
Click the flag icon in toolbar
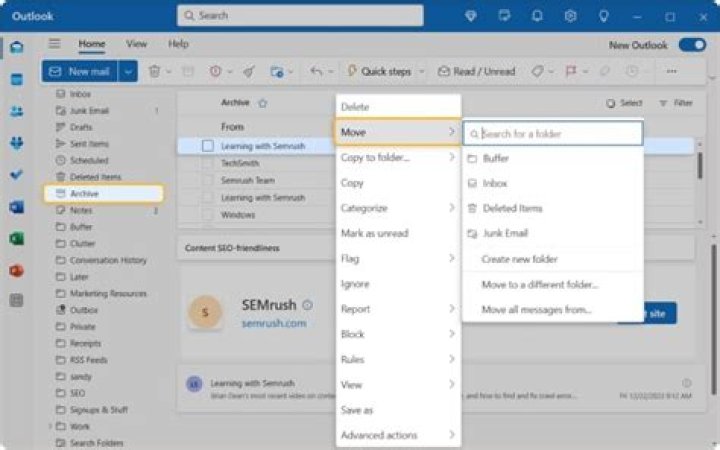[571, 71]
